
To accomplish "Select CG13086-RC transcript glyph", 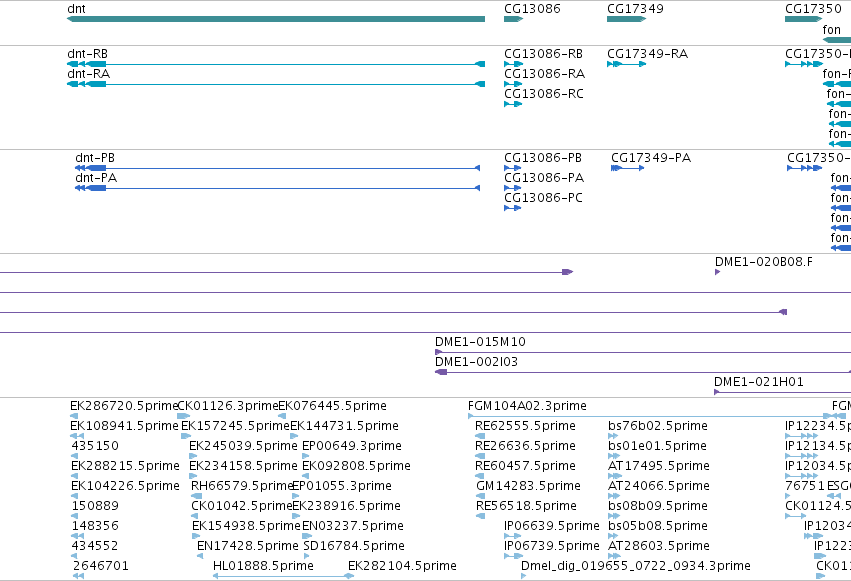I will 513,104.
